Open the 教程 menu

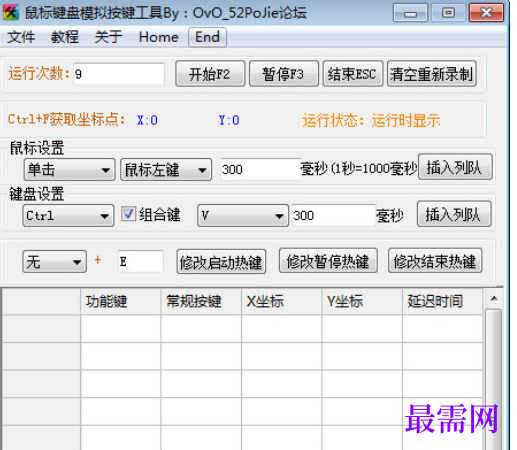65,37
